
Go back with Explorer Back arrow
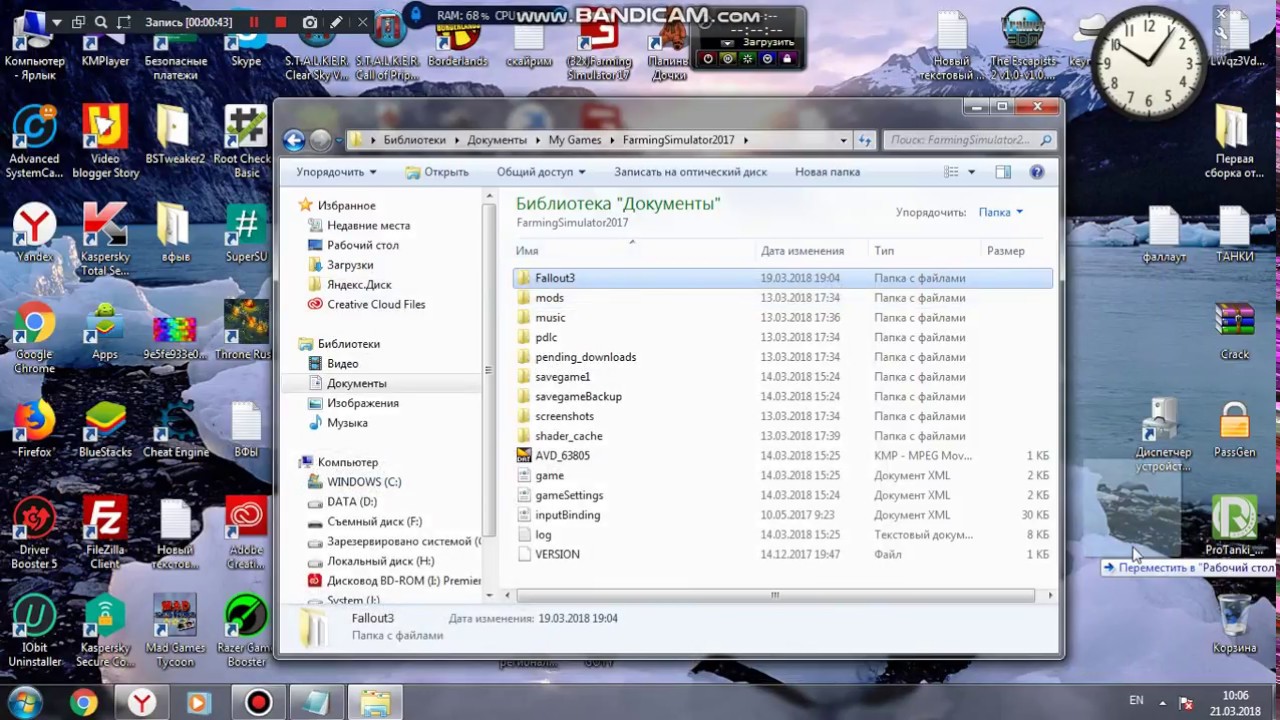pos(293,140)
